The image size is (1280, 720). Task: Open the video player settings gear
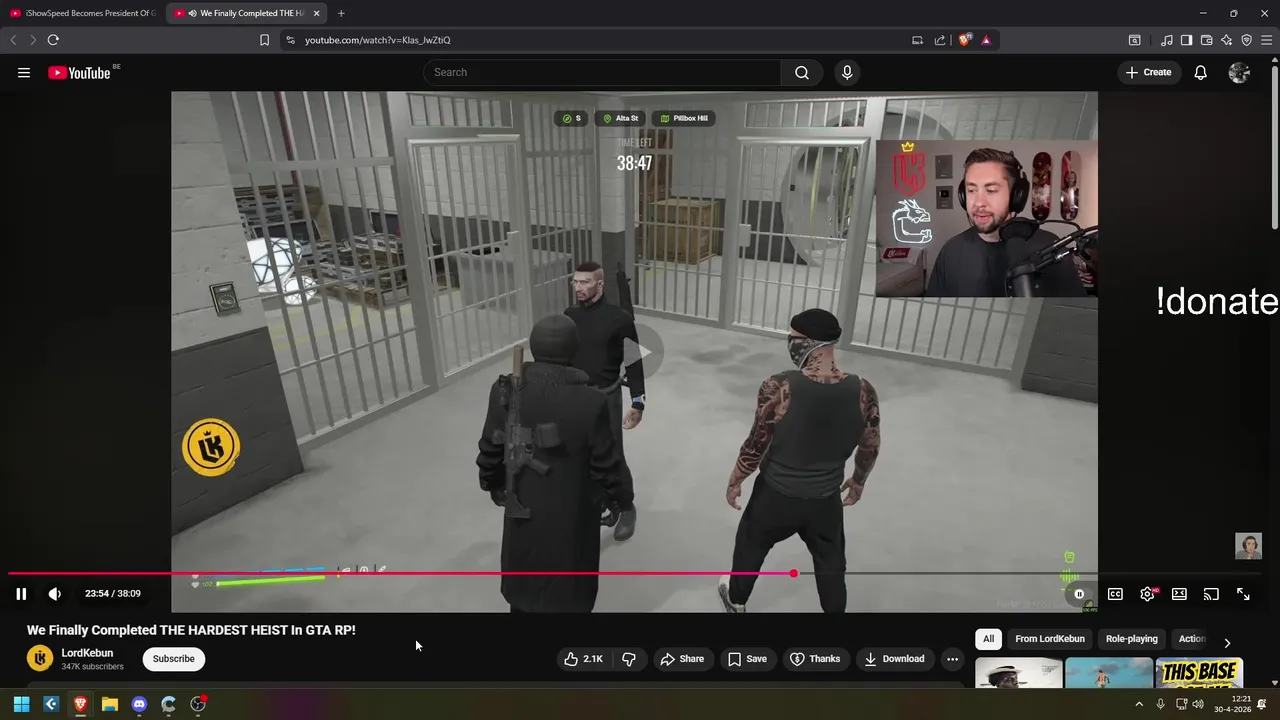pos(1148,594)
